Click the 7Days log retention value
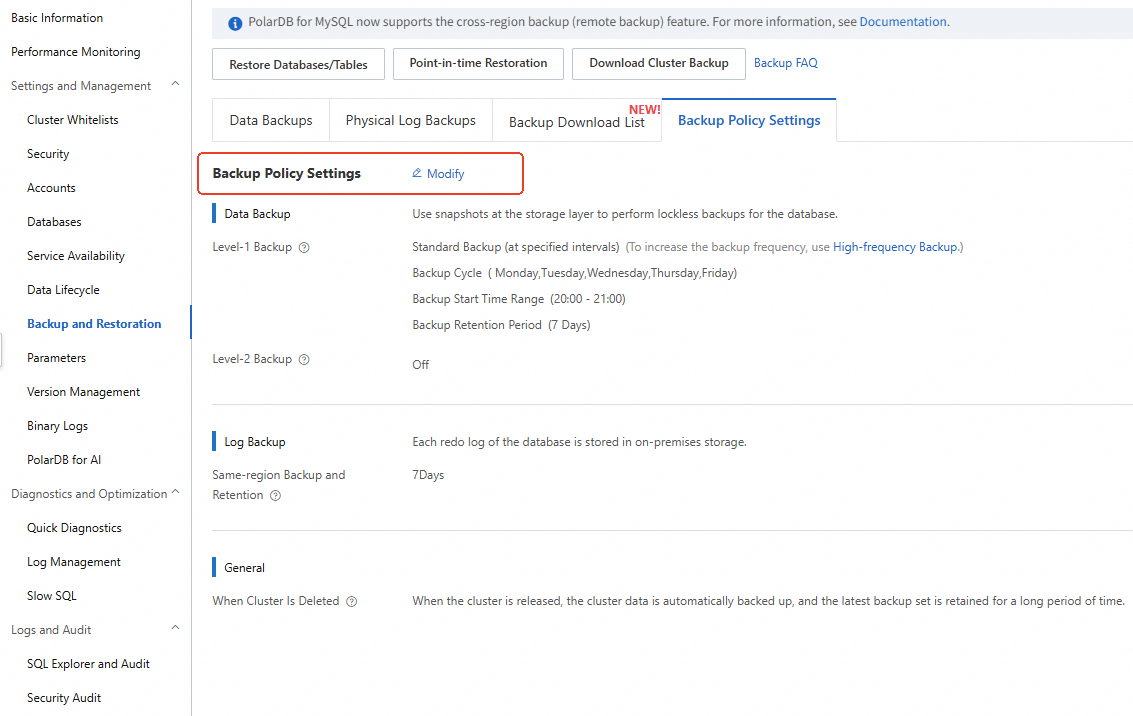This screenshot has height=716, width=1133. tap(428, 475)
